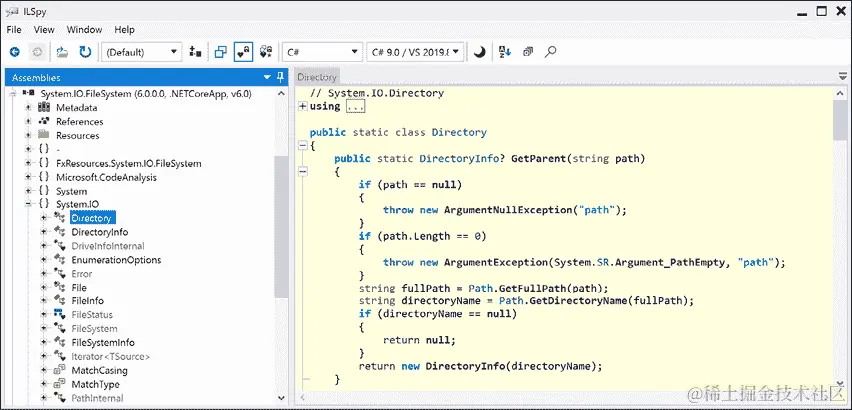Follow the Argument_PathEmpty link in code
852x410 pixels.
pos(671,262)
